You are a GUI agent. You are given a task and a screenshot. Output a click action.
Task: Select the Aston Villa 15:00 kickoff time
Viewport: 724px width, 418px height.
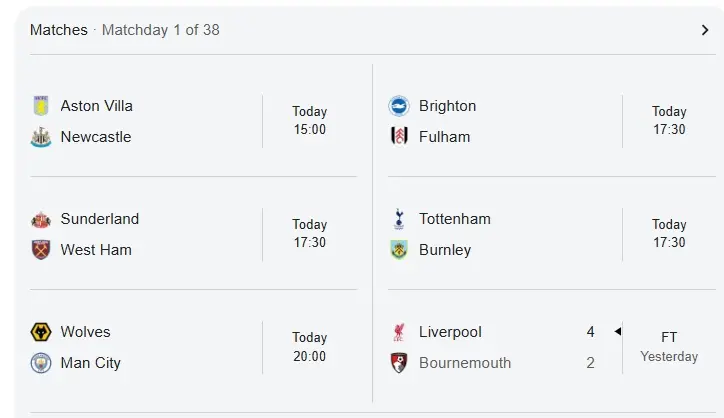coord(309,120)
